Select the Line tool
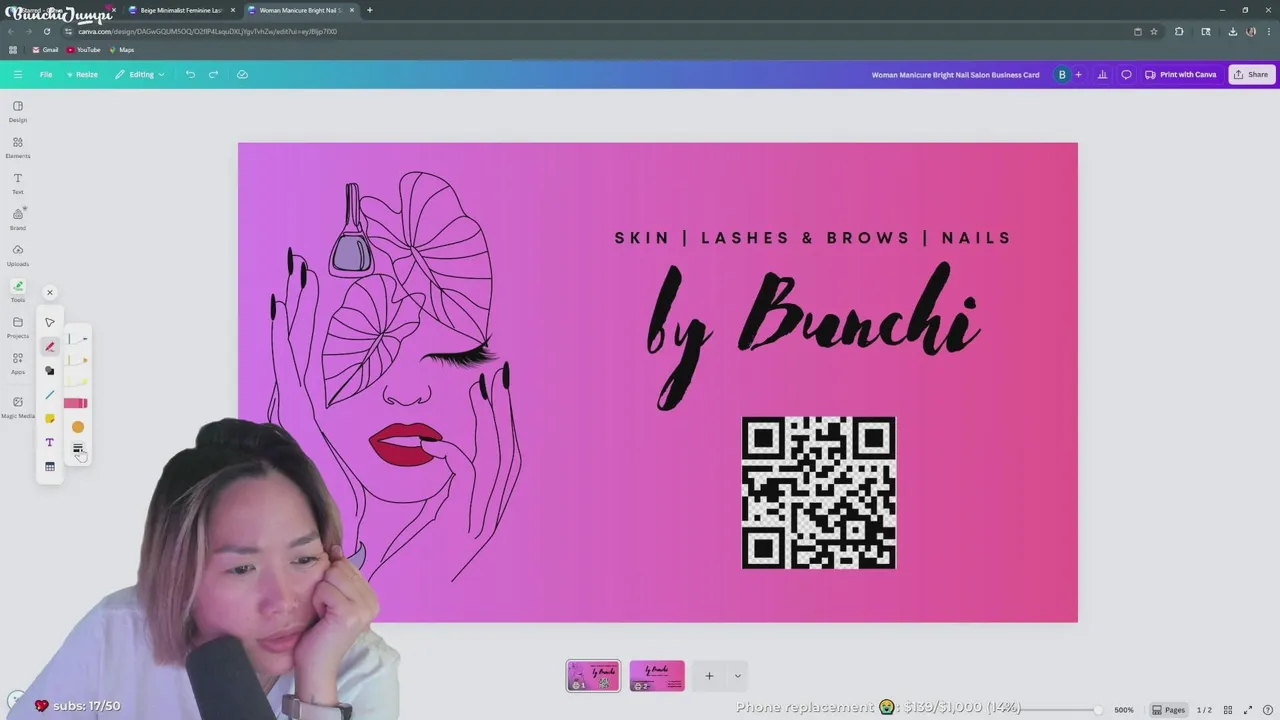 (x=50, y=395)
